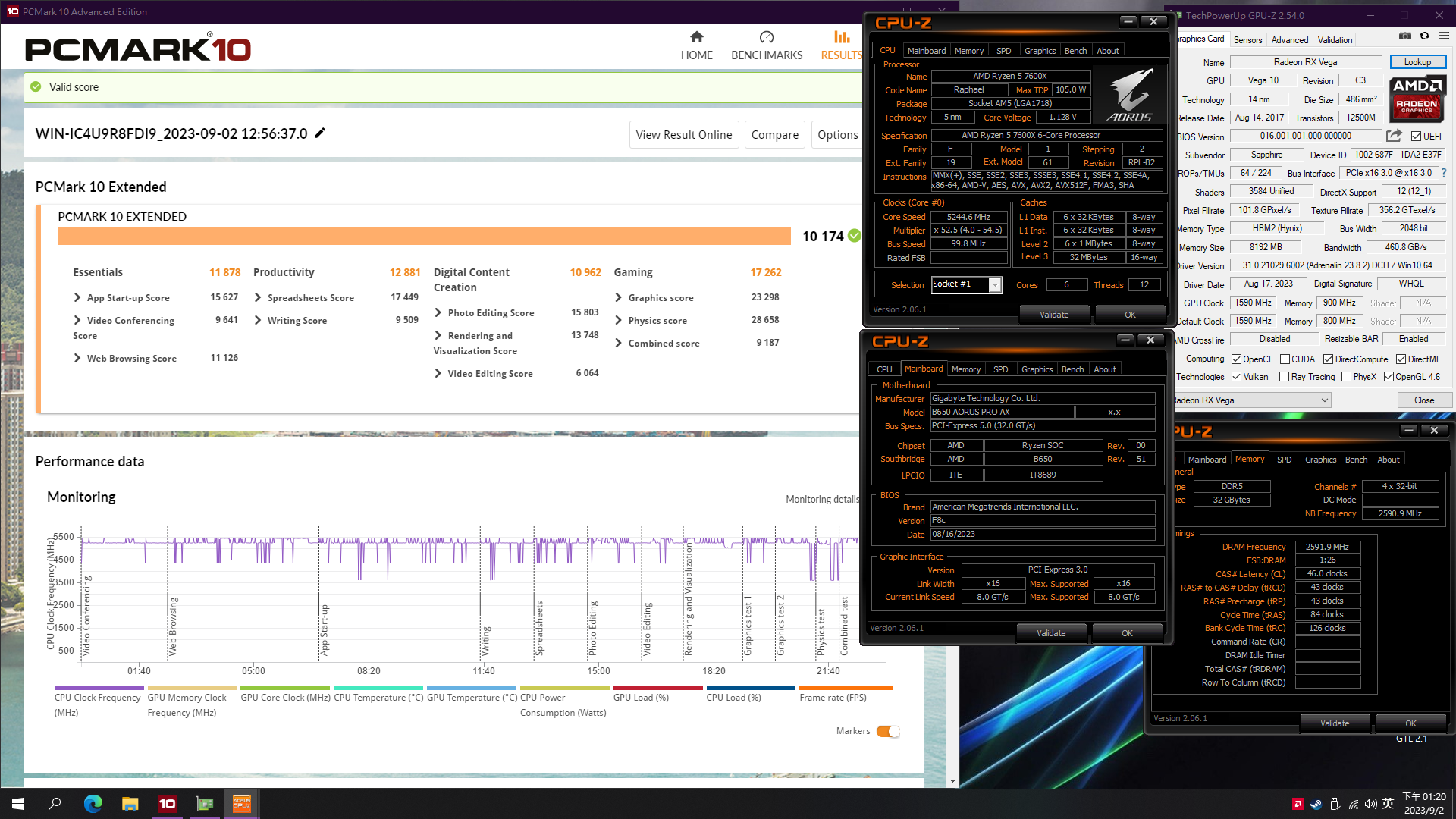Click the Lookup button in GPU-Z
Screen dimensions: 1456x819
1417,62
